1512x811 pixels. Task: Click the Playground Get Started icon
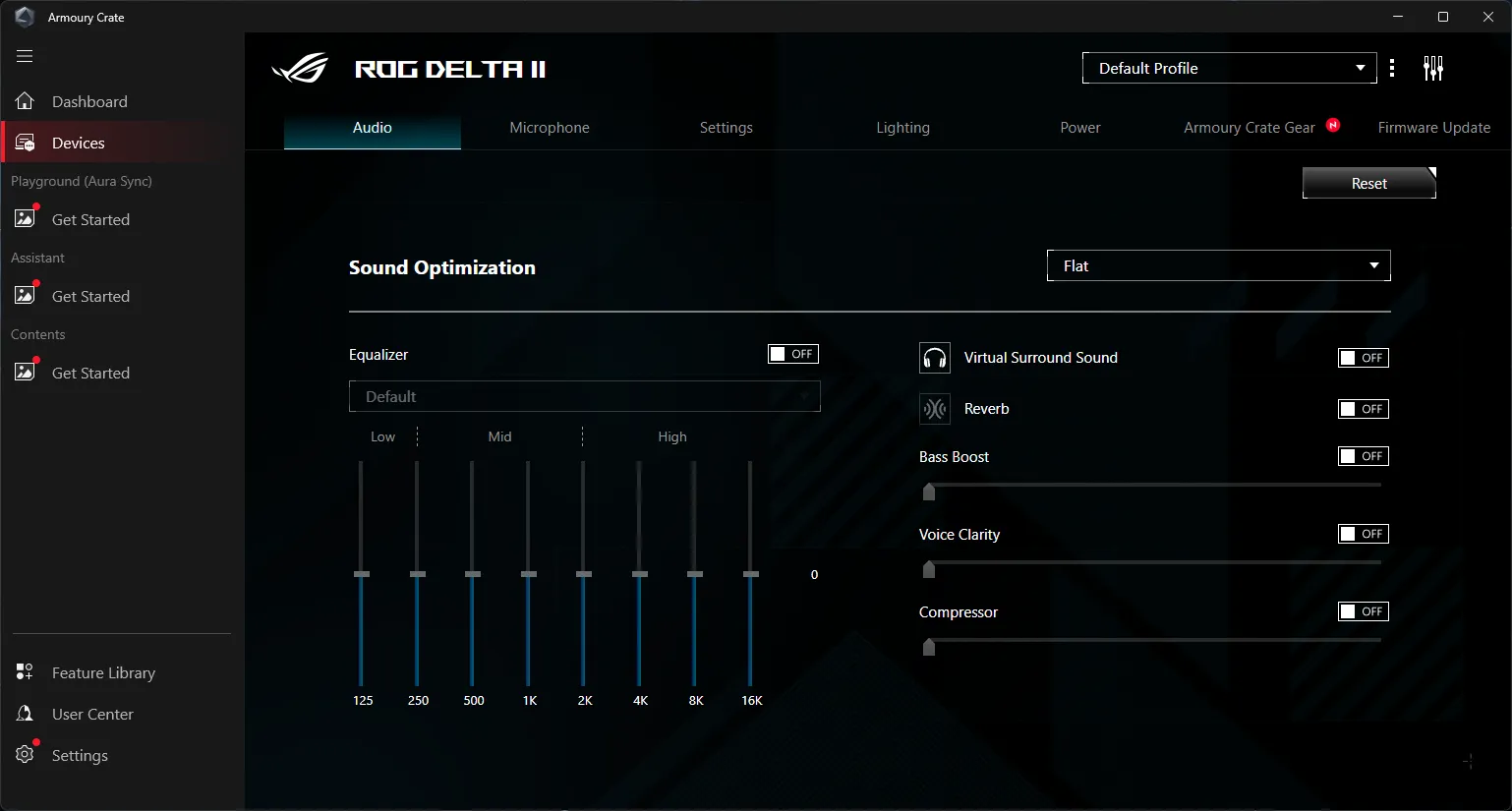(26, 218)
